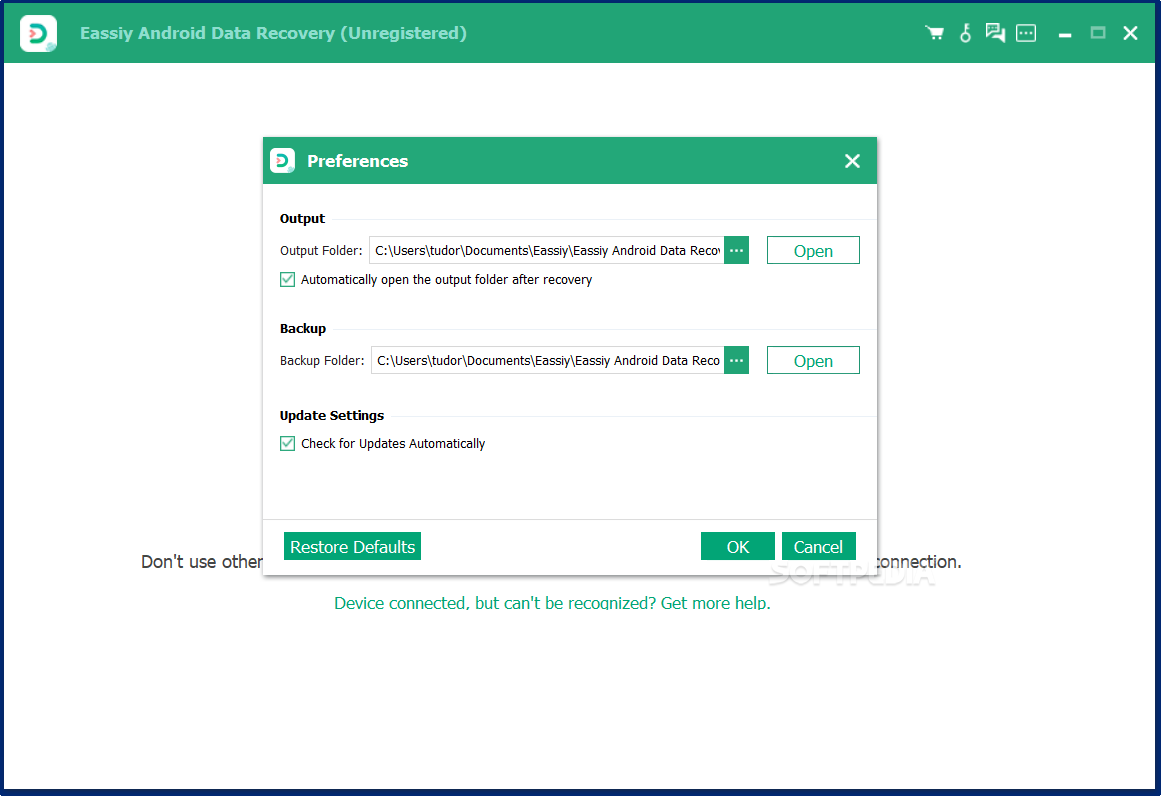1161x796 pixels.
Task: Browse for Output Folder with ellipsis button
Action: click(737, 250)
